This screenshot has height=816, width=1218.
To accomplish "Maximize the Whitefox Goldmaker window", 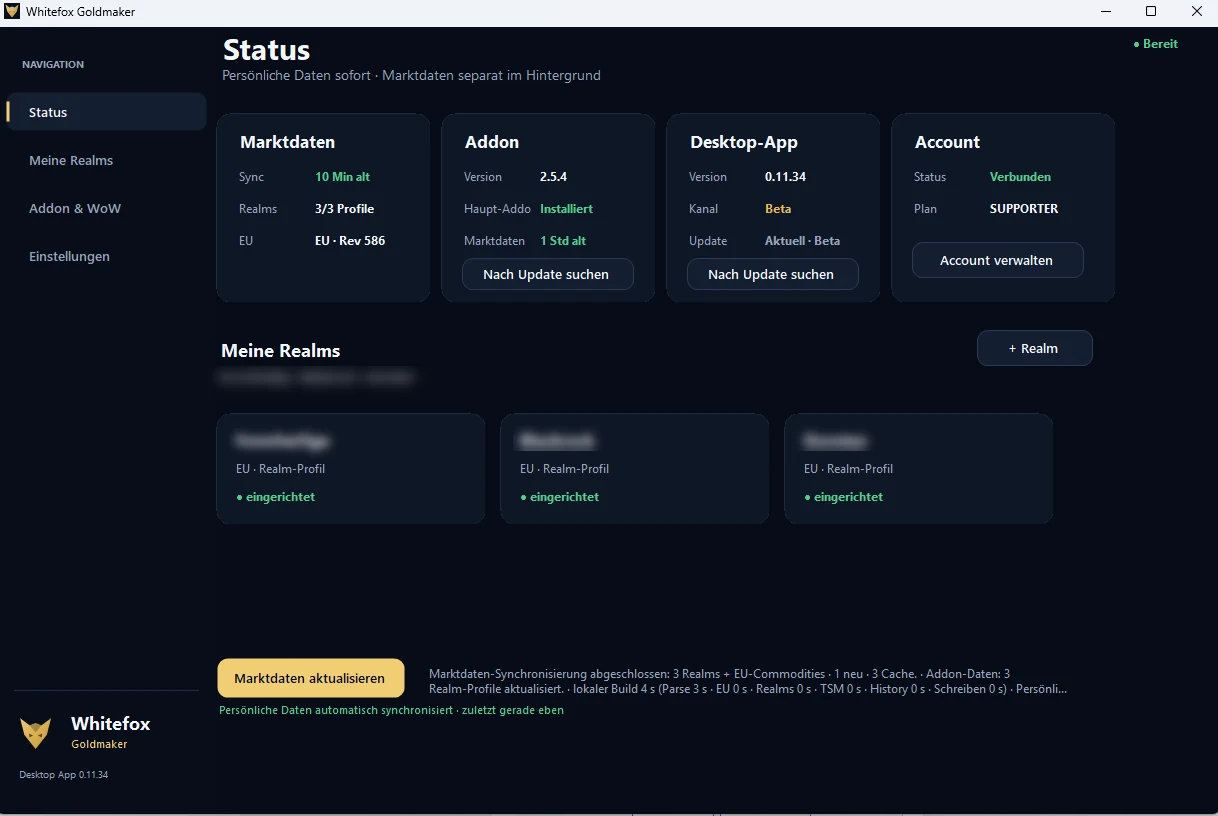I will coord(1151,12).
